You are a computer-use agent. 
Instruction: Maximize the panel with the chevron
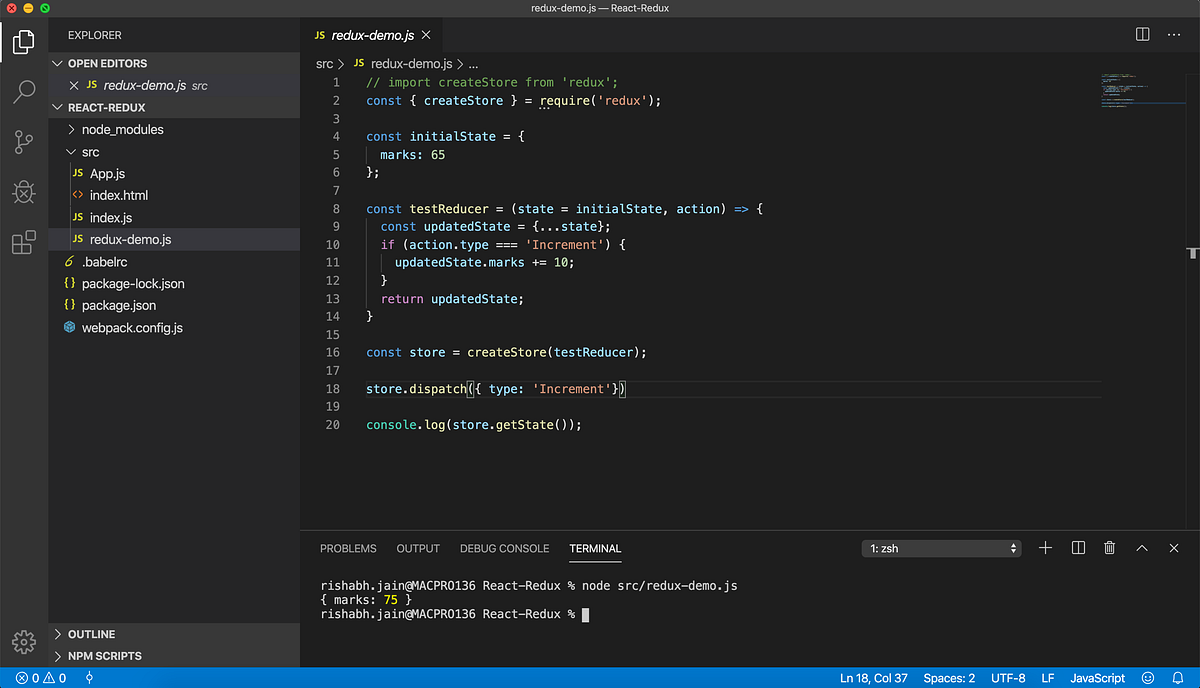coord(1141,547)
